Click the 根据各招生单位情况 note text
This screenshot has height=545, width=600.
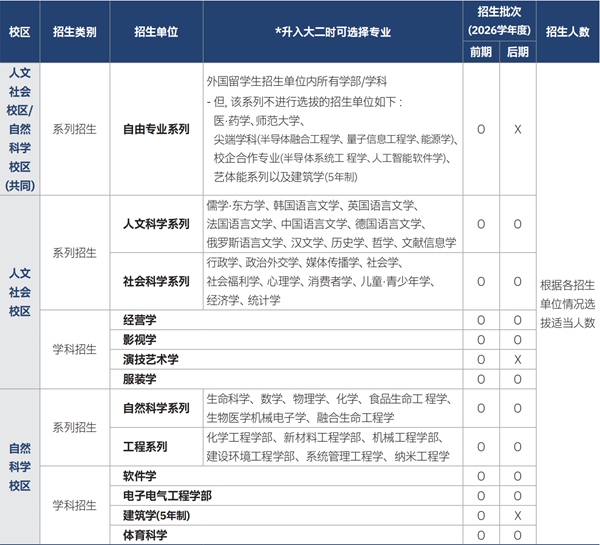567,295
